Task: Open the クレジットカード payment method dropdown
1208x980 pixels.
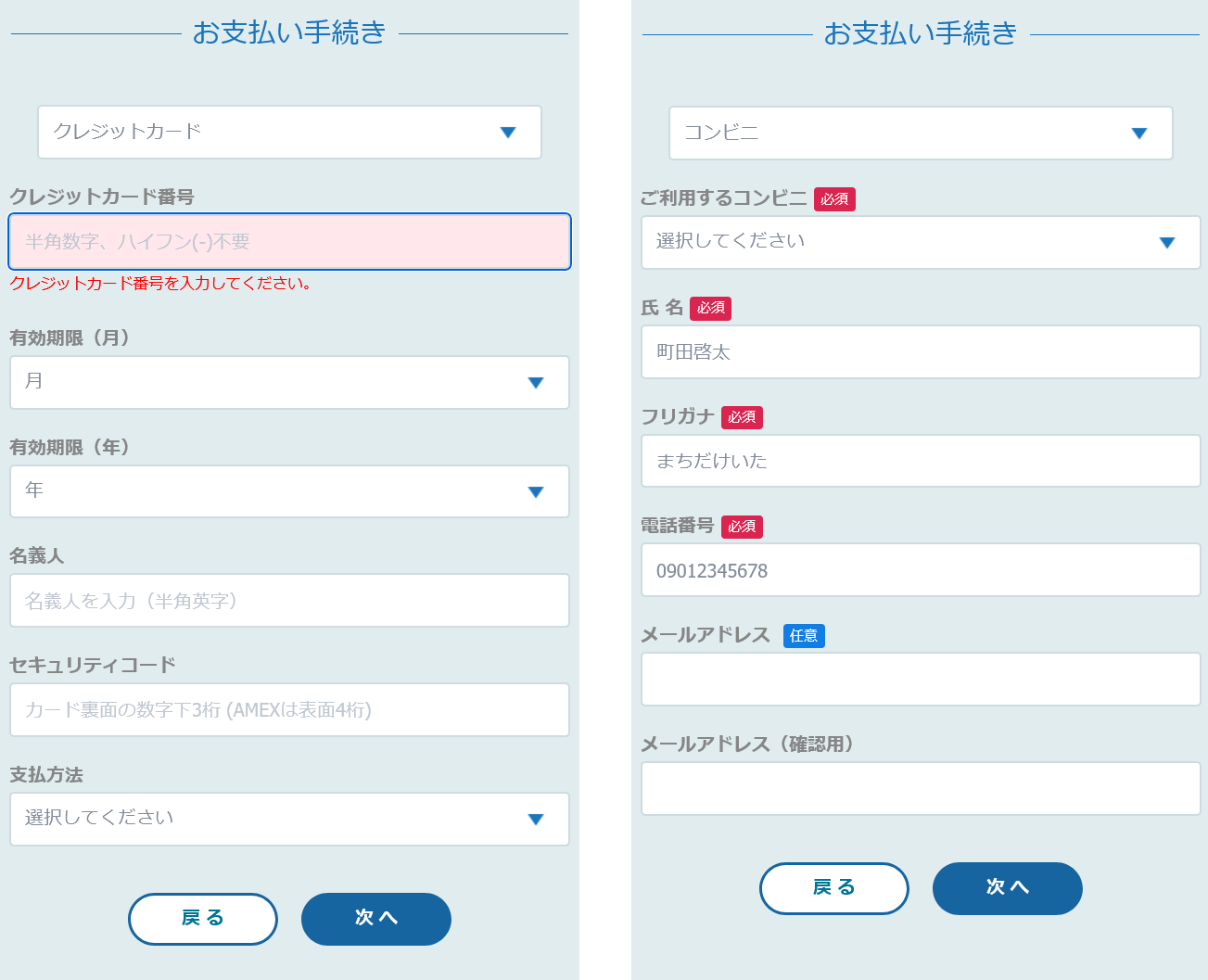Action: pos(289,132)
